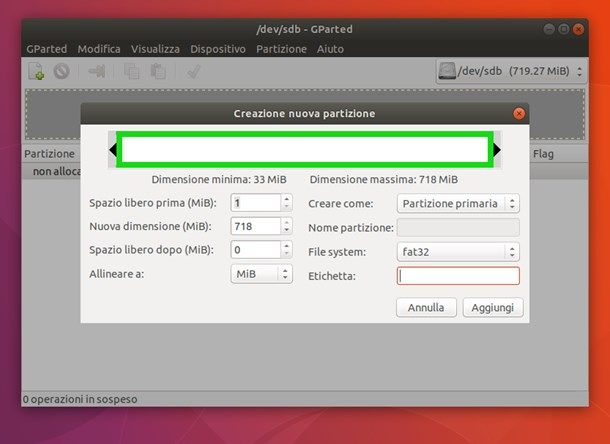Increase Spazio libero dopo value
Viewport: 610px width, 444px height.
(x=287, y=245)
